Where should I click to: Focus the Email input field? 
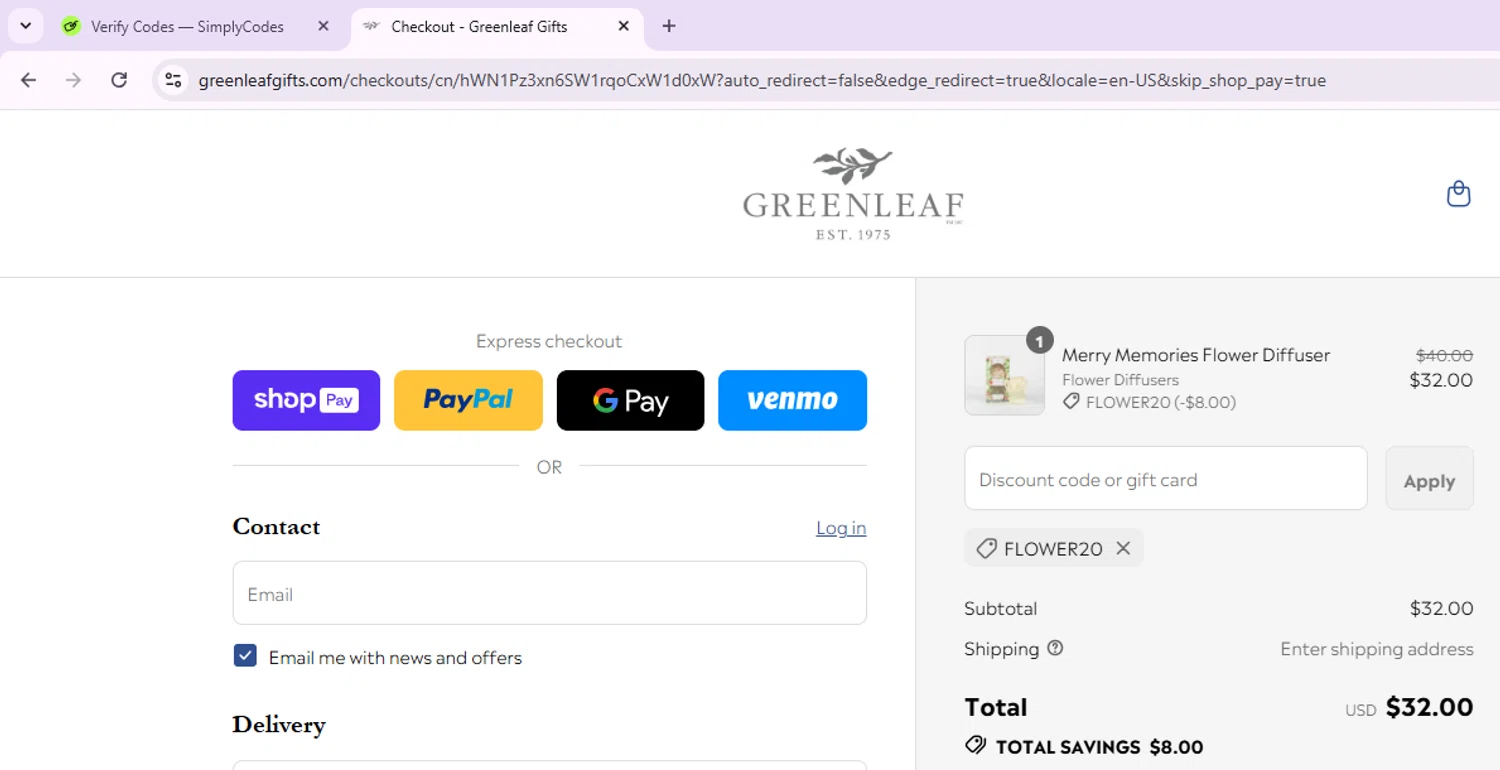coord(549,593)
